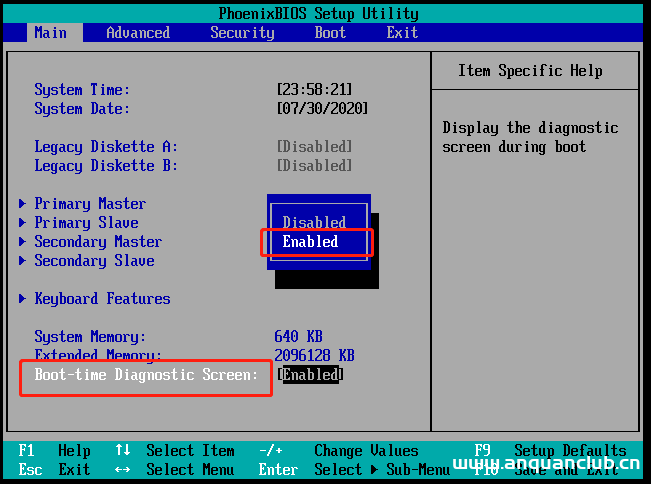Click the System Date value field

point(322,109)
